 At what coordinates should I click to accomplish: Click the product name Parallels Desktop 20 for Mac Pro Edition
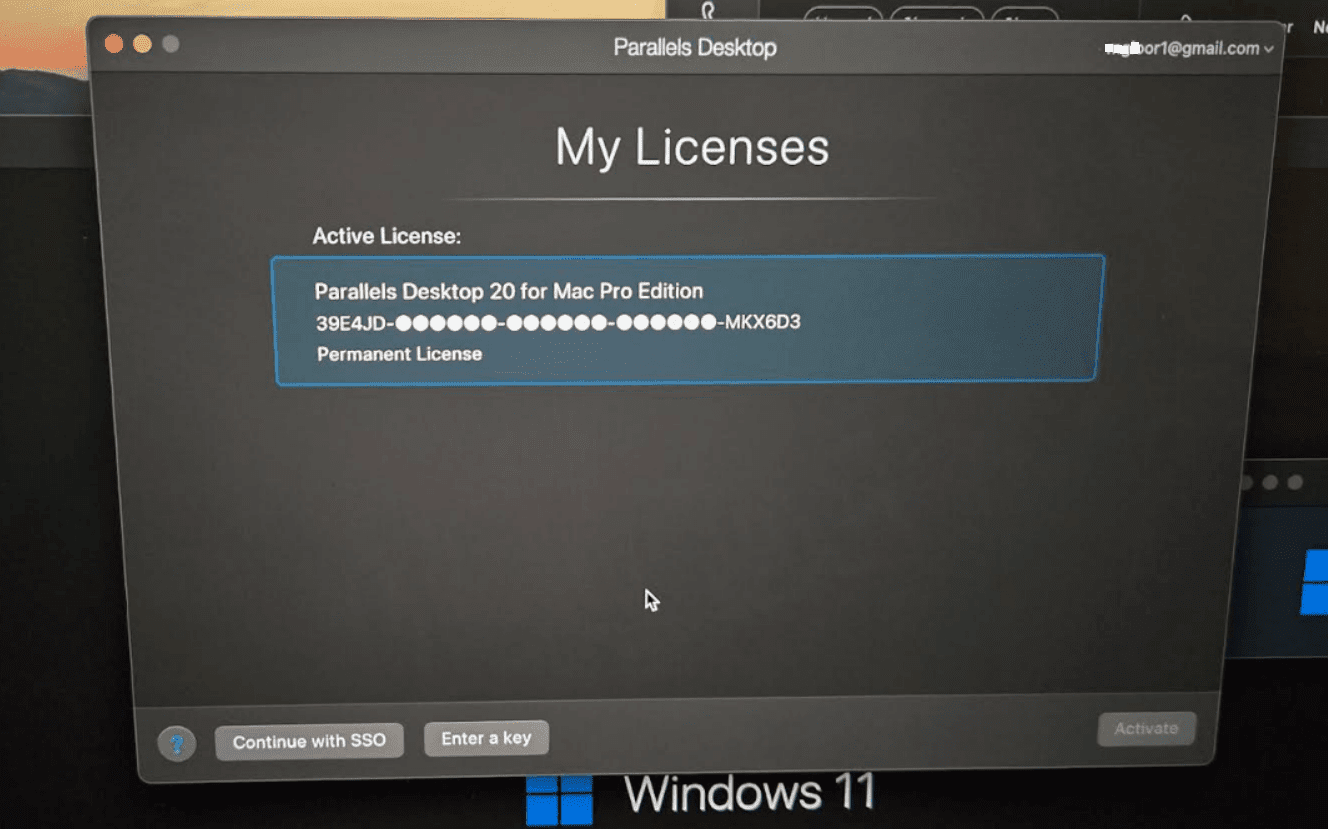(508, 291)
